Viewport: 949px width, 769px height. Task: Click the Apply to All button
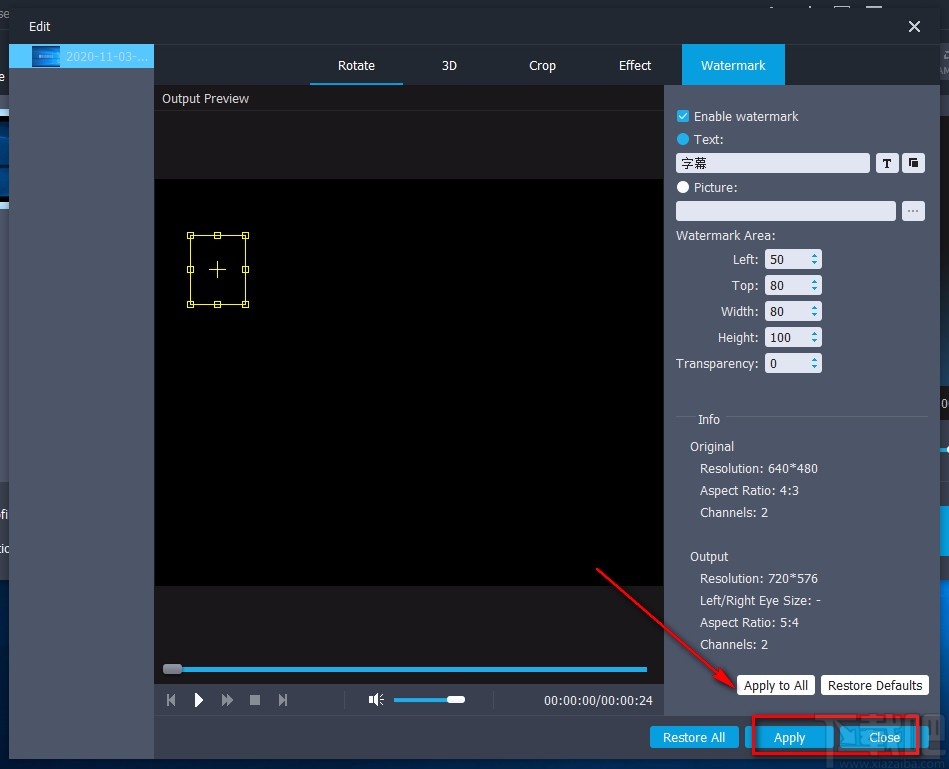point(775,685)
